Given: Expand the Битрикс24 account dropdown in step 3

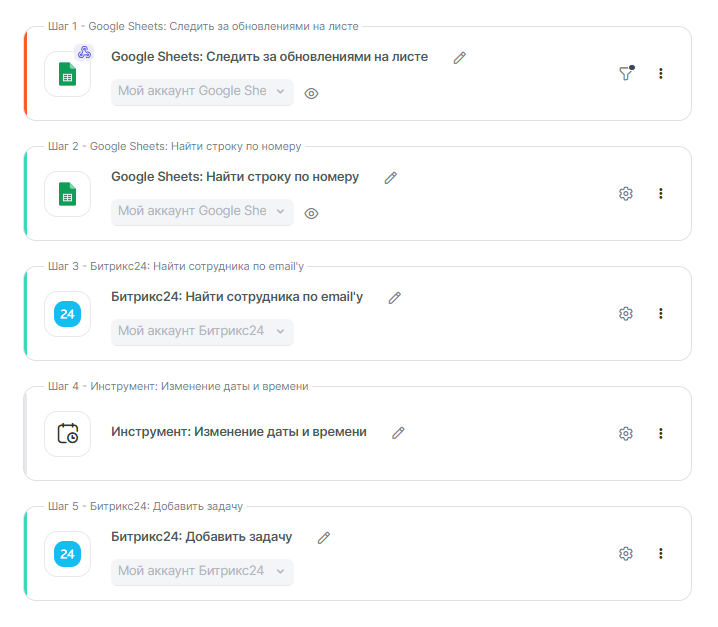Looking at the screenshot, I should click(x=202, y=331).
